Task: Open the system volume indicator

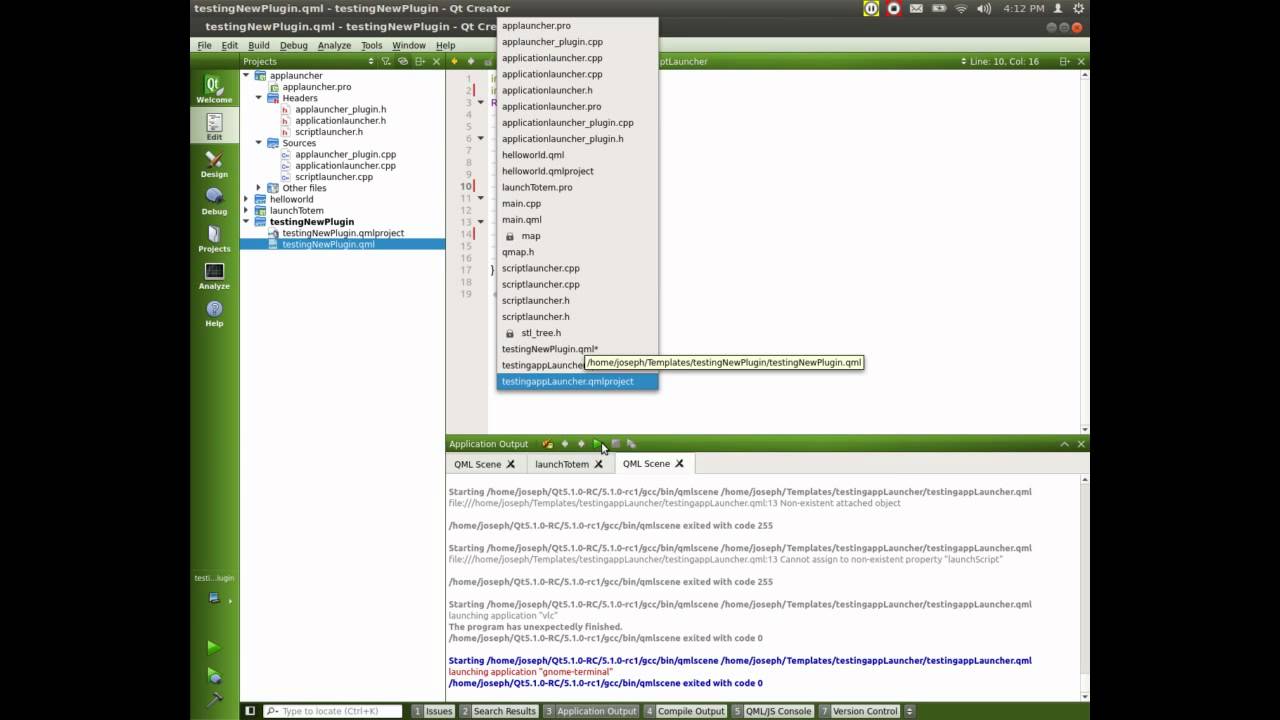Action: click(984, 9)
